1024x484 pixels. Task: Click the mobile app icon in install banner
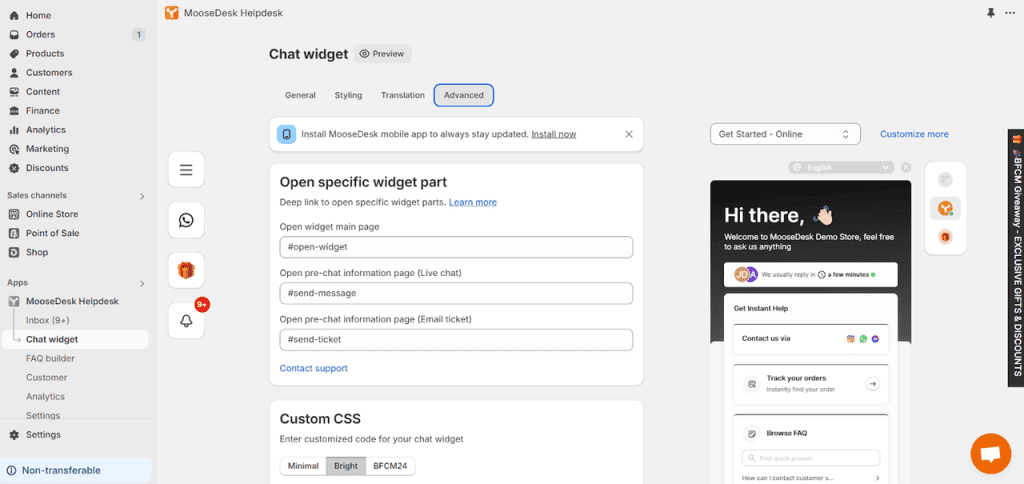[x=286, y=134]
